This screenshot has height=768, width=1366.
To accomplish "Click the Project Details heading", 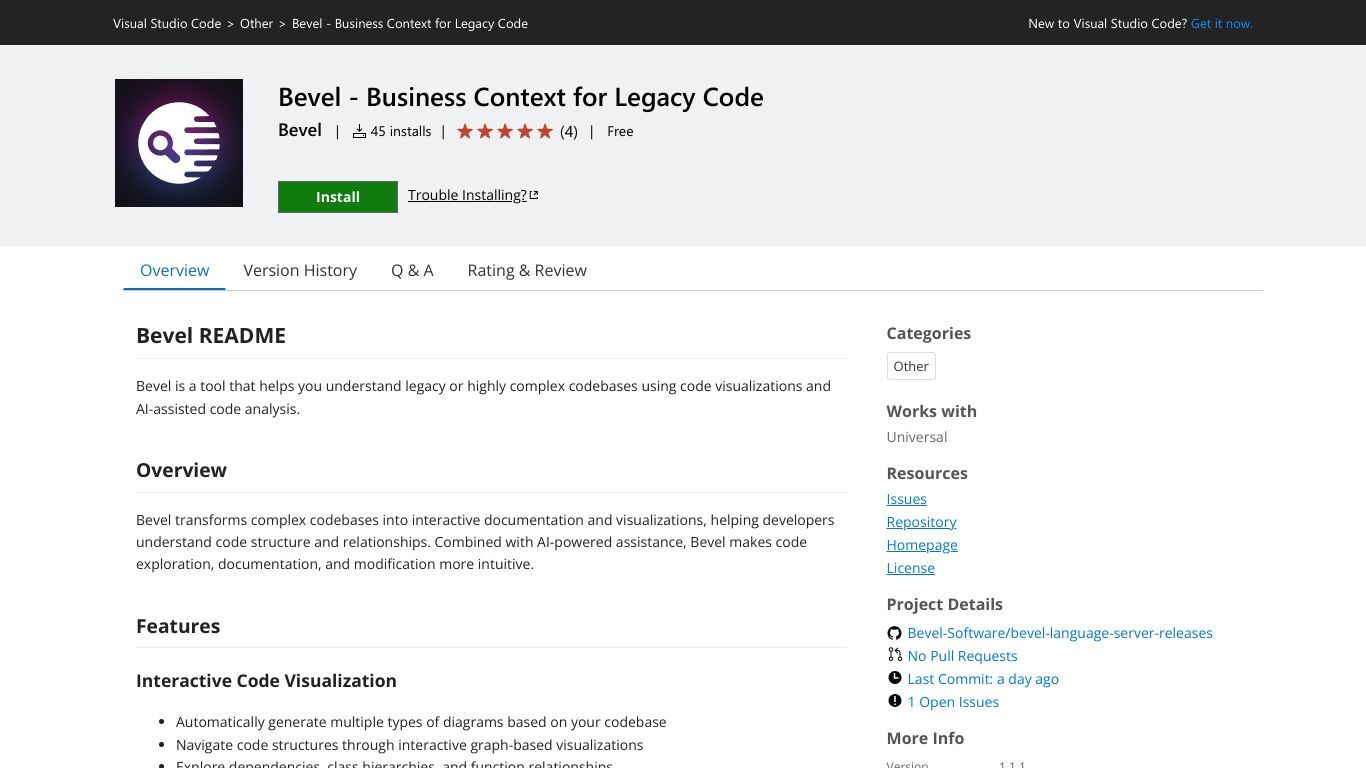I will [944, 604].
